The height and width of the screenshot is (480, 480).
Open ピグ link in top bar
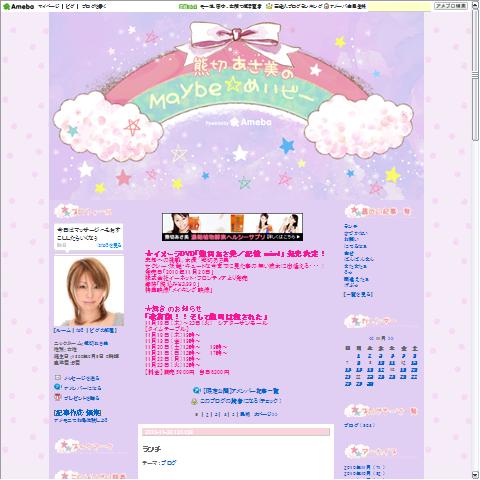70,6
